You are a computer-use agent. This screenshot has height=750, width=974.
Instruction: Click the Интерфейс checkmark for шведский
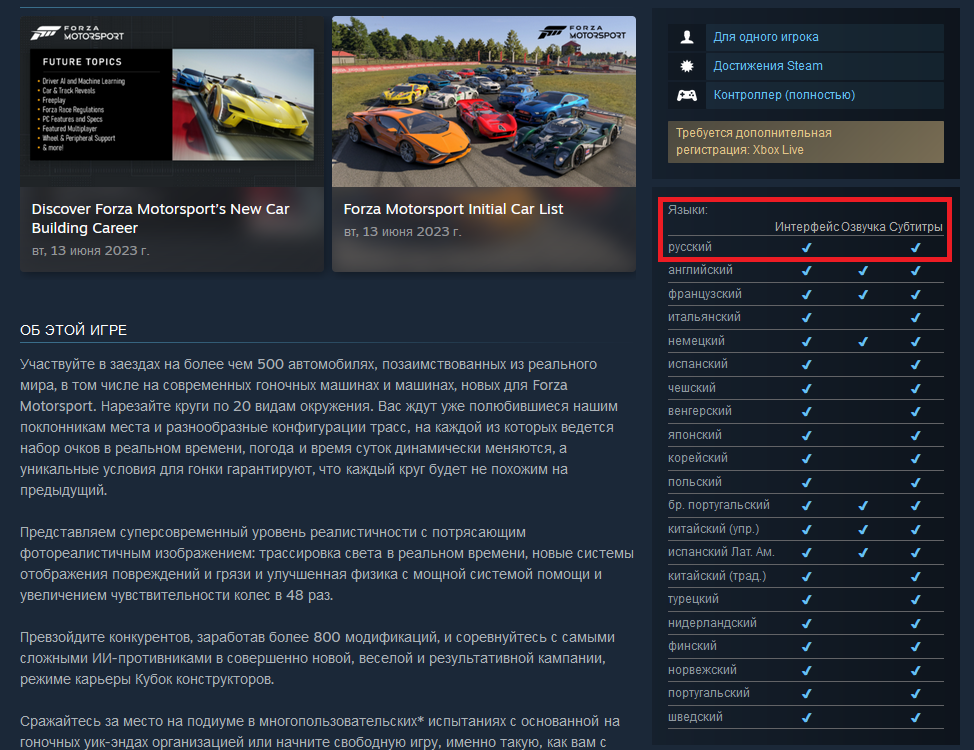[806, 718]
